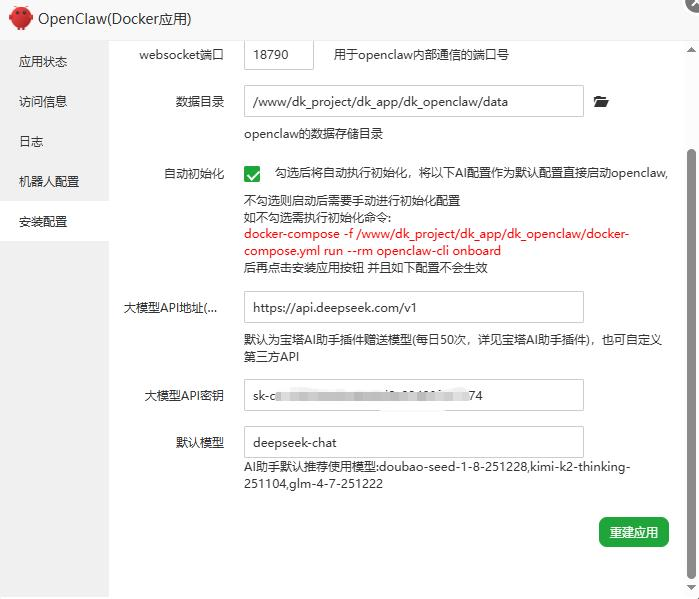699x599 pixels.
Task: Edit the 大模型API地址 field with deepseek URL
Action: click(414, 307)
